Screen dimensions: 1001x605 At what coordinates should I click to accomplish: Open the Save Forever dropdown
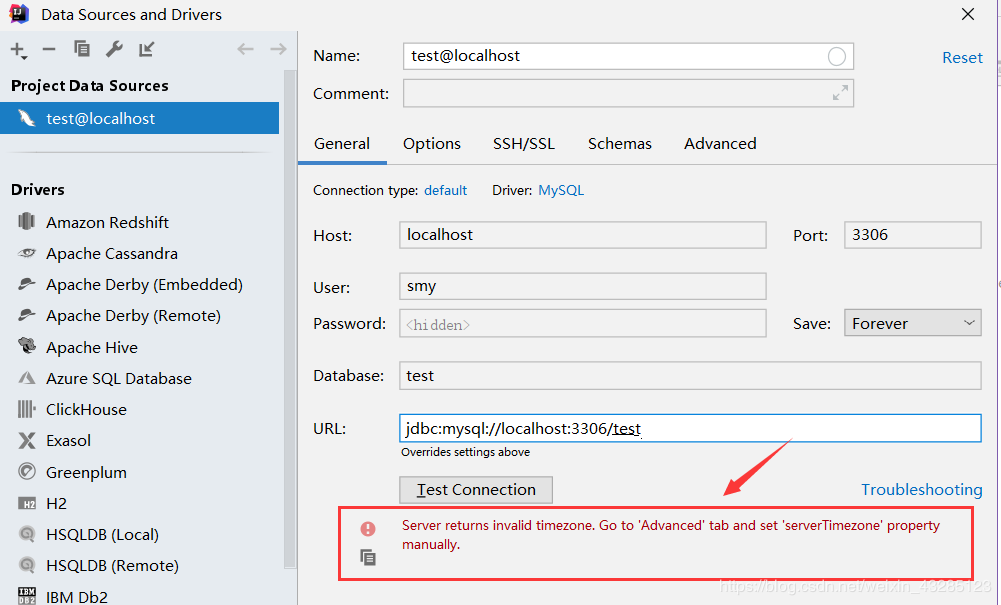[x=912, y=324]
